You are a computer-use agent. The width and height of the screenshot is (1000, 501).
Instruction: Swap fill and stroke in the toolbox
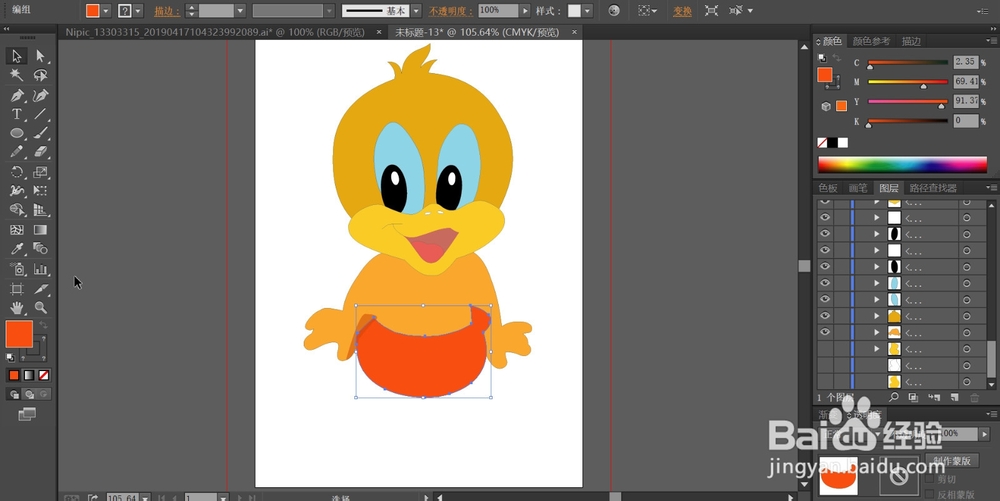click(43, 325)
